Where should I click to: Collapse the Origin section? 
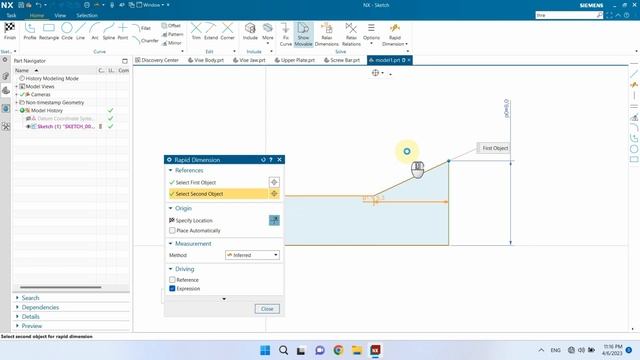171,208
